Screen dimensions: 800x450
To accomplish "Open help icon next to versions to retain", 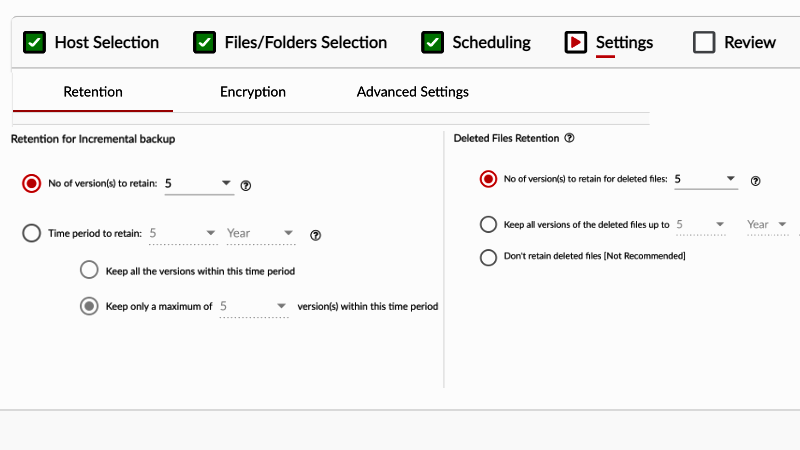I will click(246, 186).
